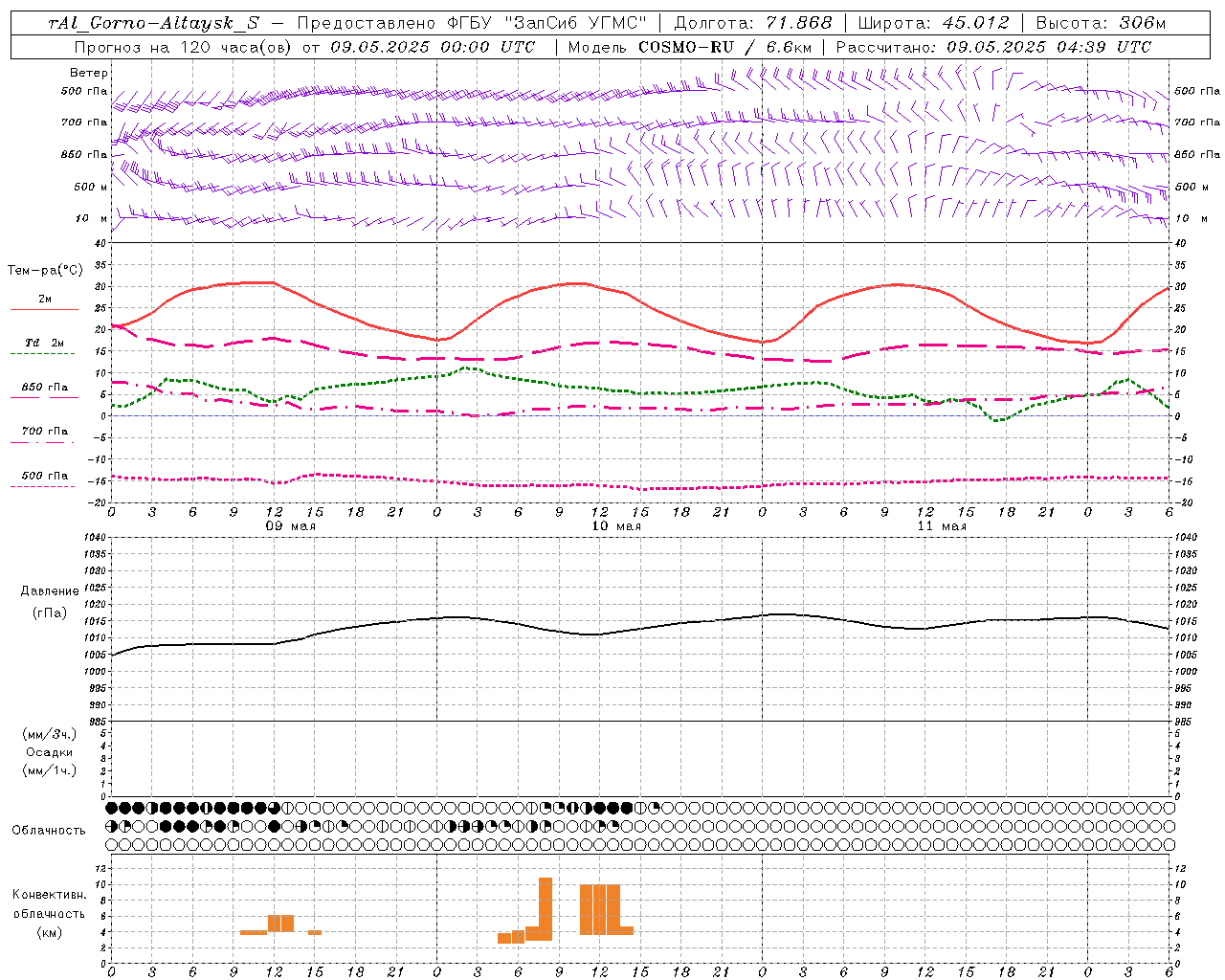Viewport: 1225px width, 980px height.
Task: Click the 2м temperature legend entry
Action: 45,300
